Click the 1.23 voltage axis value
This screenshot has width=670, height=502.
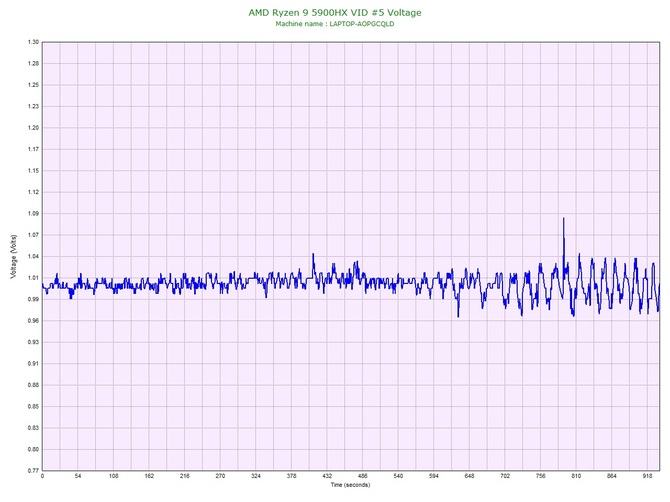[33, 106]
